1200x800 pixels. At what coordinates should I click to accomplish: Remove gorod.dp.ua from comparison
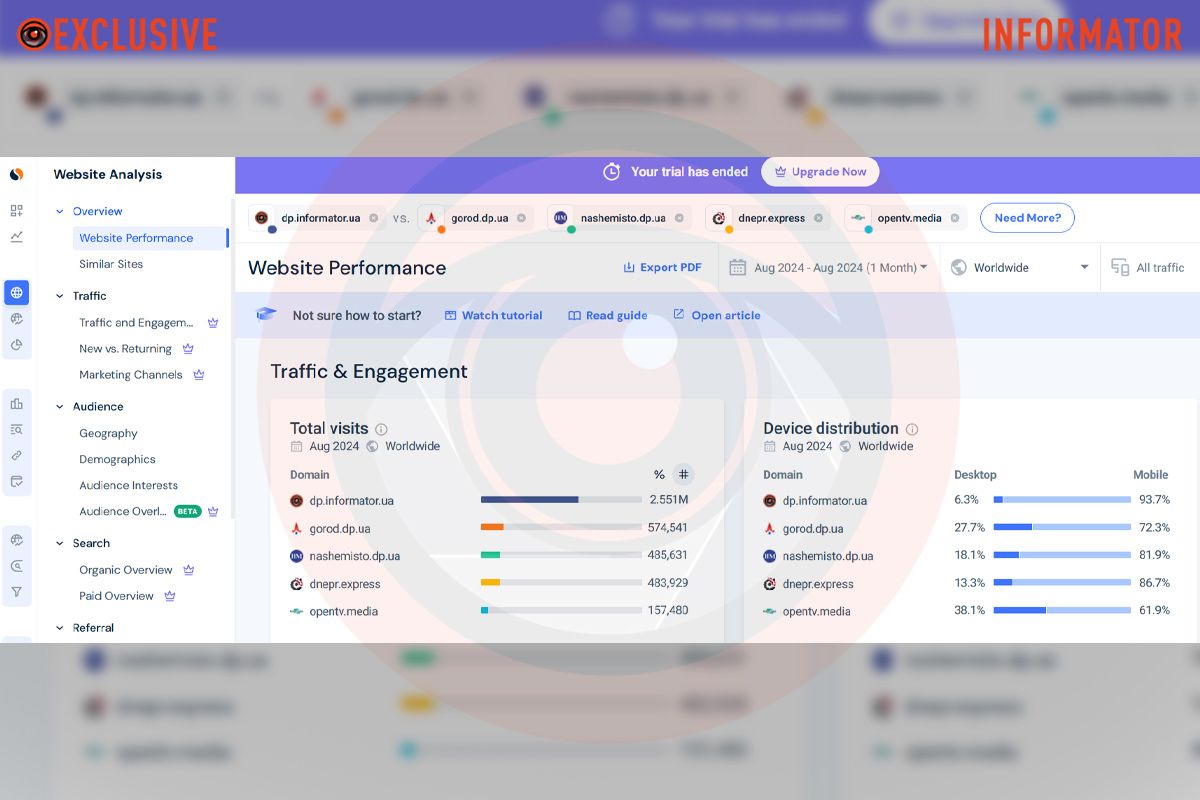(521, 218)
